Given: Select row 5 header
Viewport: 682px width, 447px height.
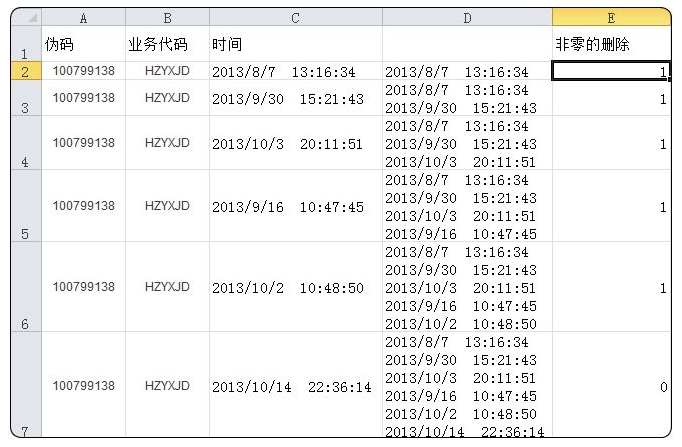Looking at the screenshot, I should 24,206.
